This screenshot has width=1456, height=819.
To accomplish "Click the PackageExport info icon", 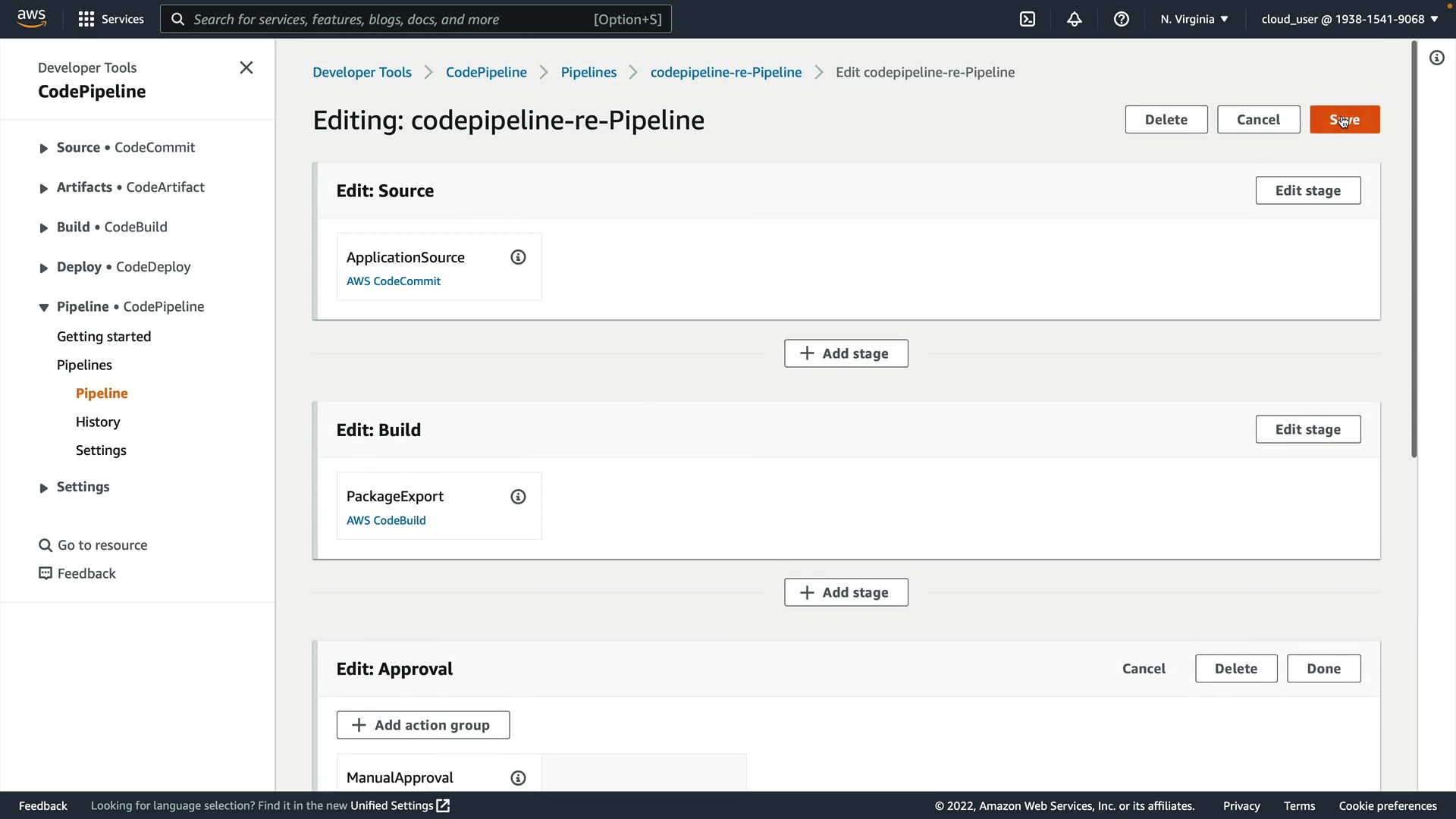I will [x=518, y=497].
